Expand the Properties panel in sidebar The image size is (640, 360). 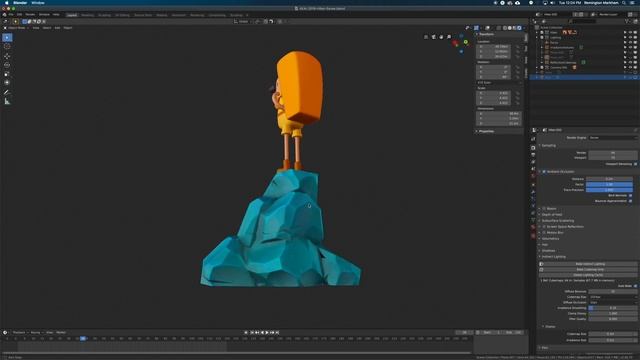(486, 131)
